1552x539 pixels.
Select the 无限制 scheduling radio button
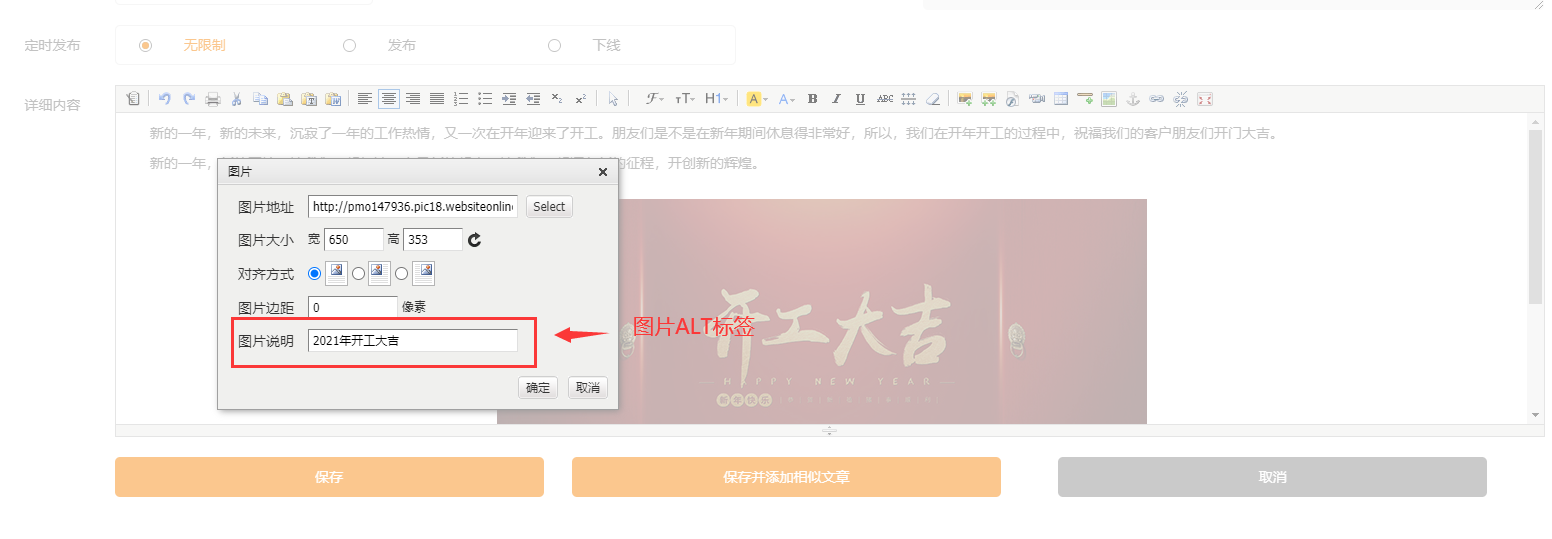pos(145,45)
